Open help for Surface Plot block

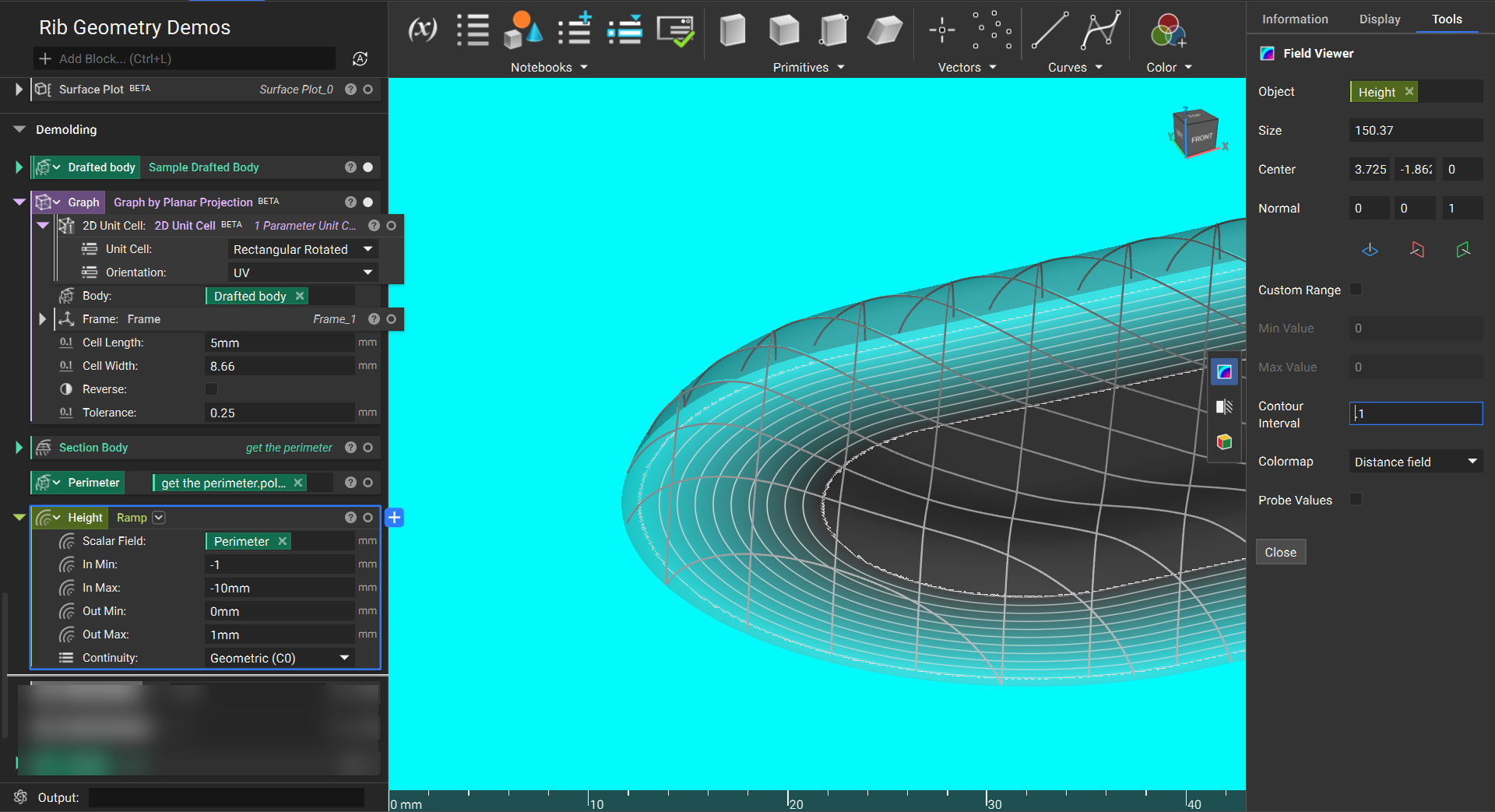click(350, 90)
